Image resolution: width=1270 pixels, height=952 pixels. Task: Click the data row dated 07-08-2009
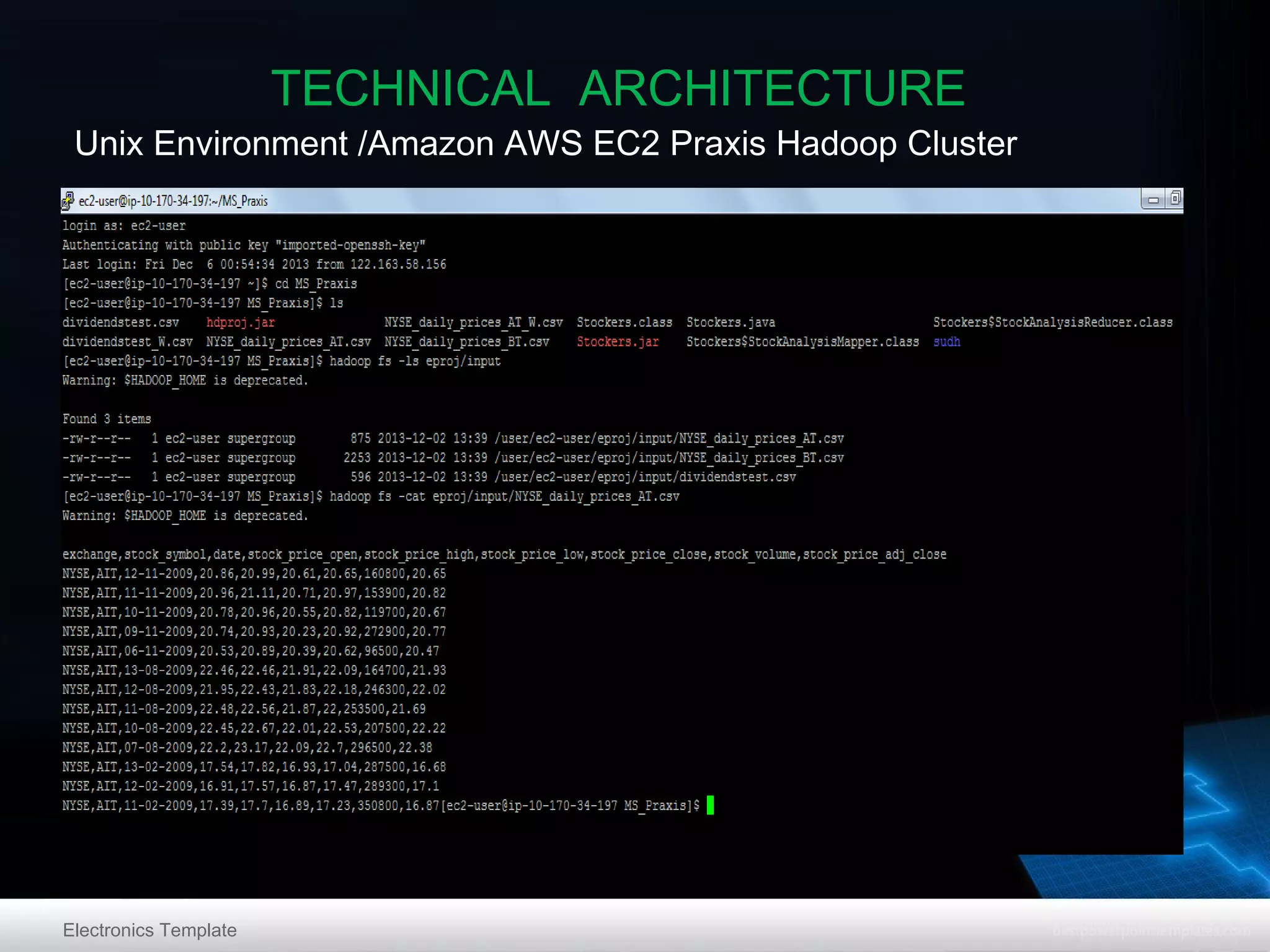tap(247, 747)
